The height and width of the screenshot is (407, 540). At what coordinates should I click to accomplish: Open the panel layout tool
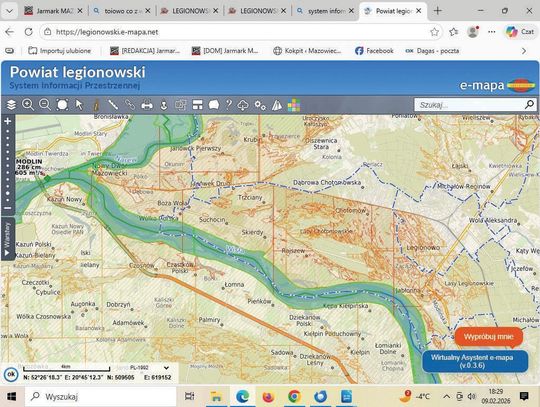click(x=198, y=105)
